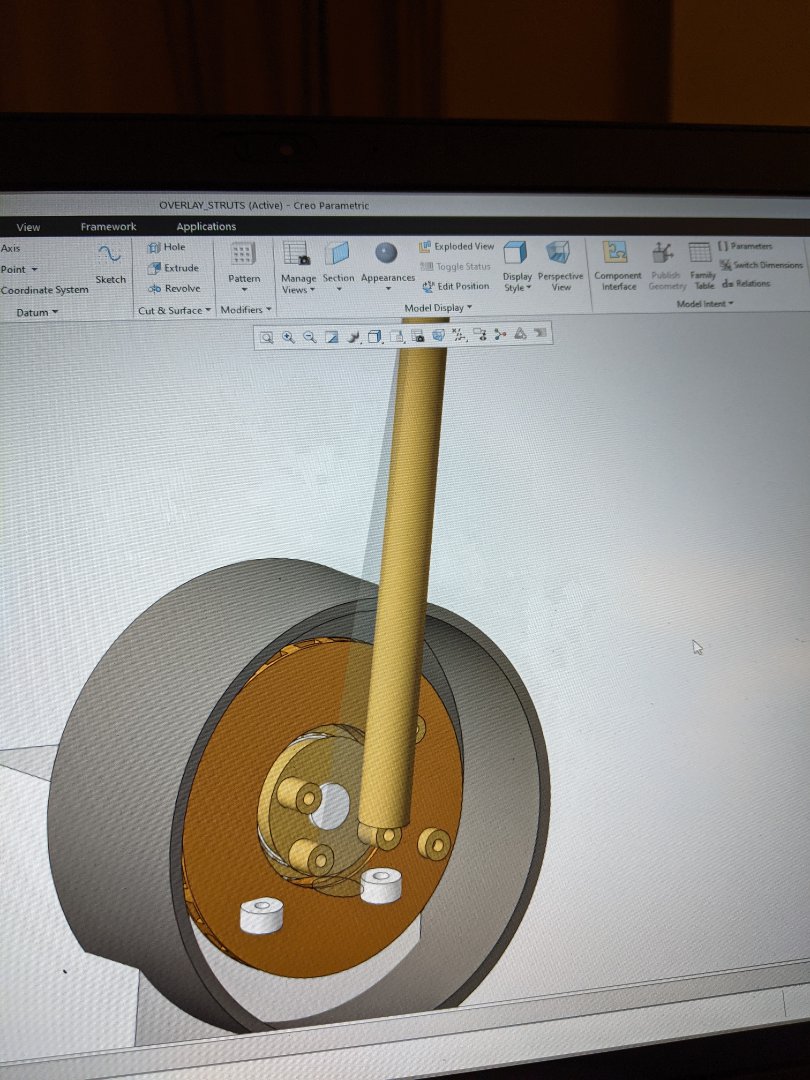
Task: Expand the Cut & Surface group
Action: tap(175, 311)
